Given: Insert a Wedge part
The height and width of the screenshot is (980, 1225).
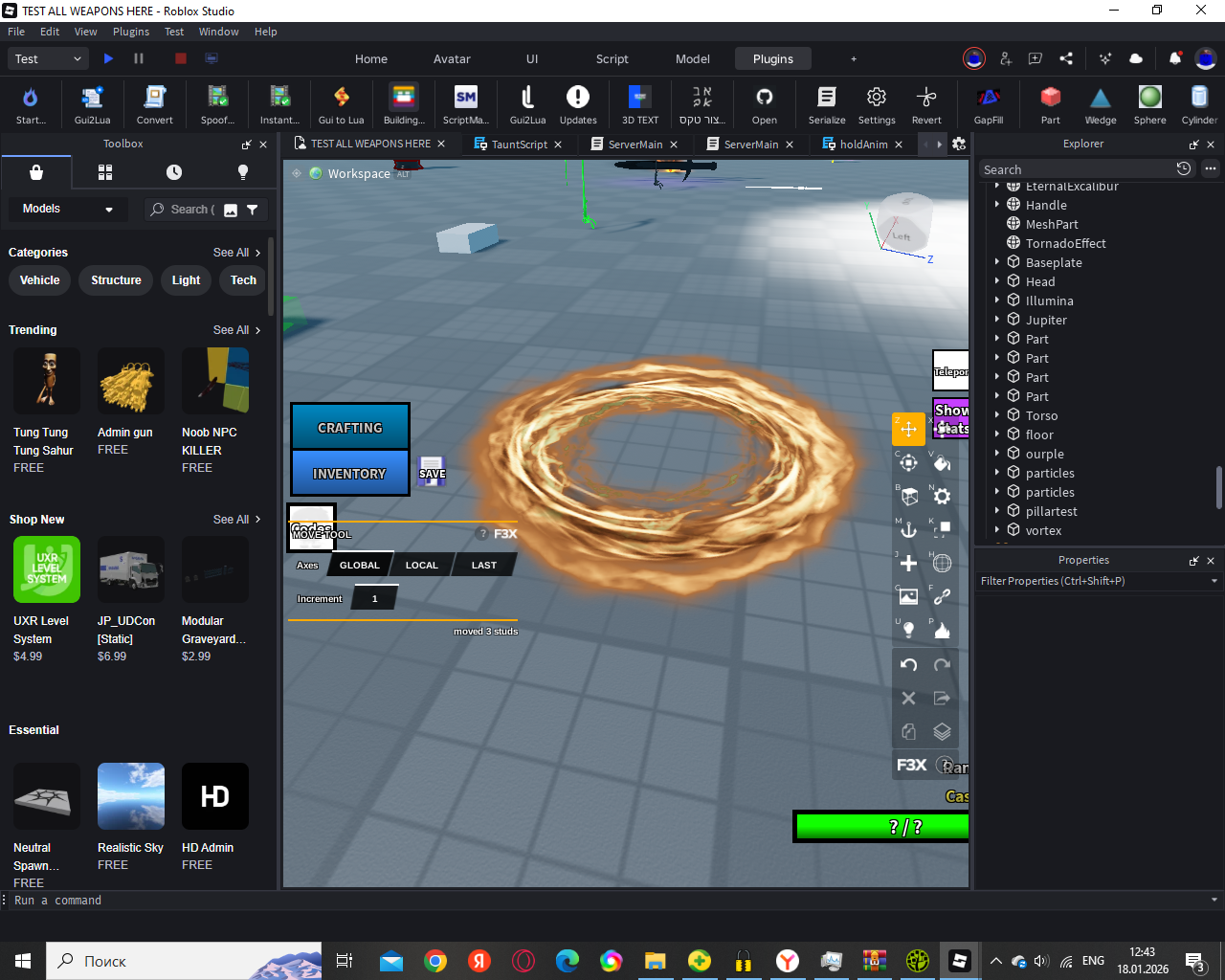Looking at the screenshot, I should pos(1101,104).
